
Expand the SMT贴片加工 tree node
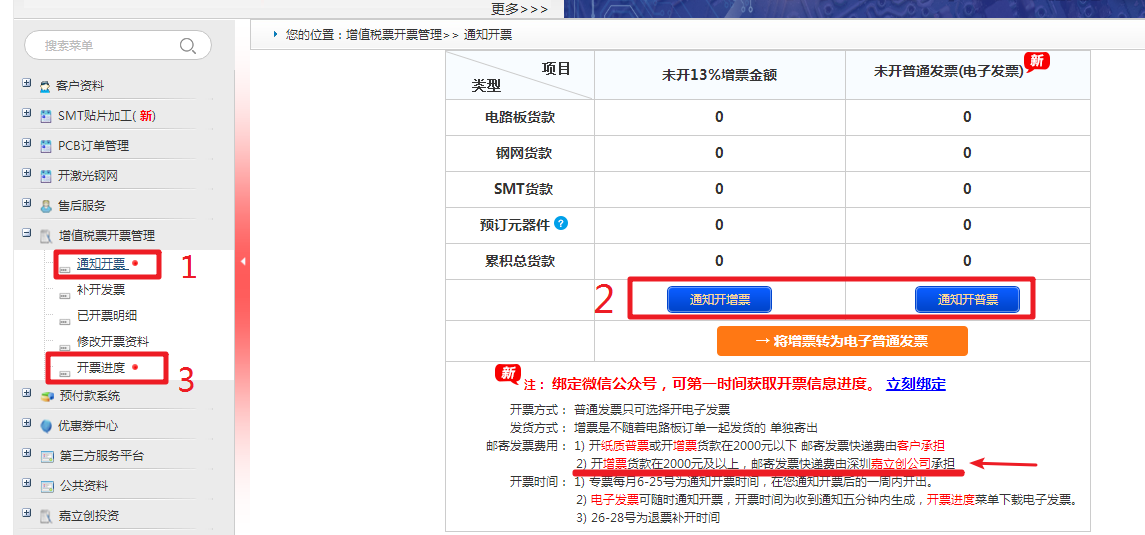27,115
